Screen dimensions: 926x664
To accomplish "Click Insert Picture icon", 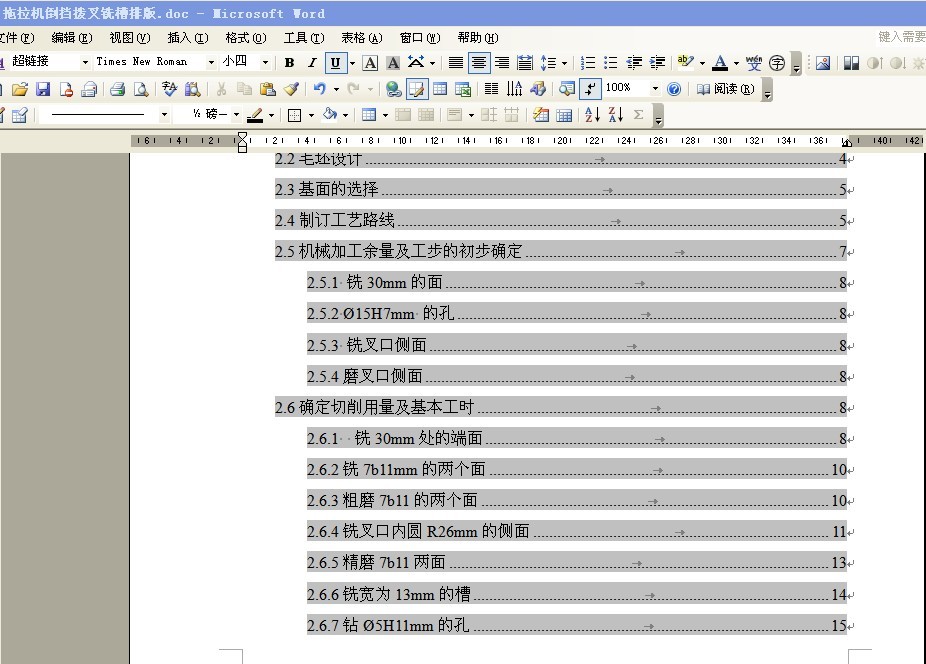I will point(823,63).
